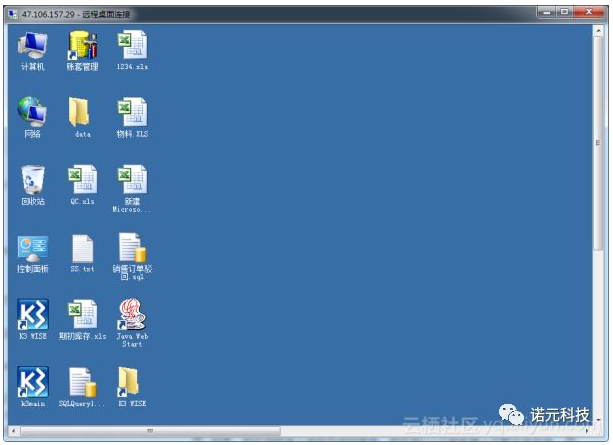Launch the K3 WISE application shortcut
Screen dimensions: 613x445
(33, 319)
